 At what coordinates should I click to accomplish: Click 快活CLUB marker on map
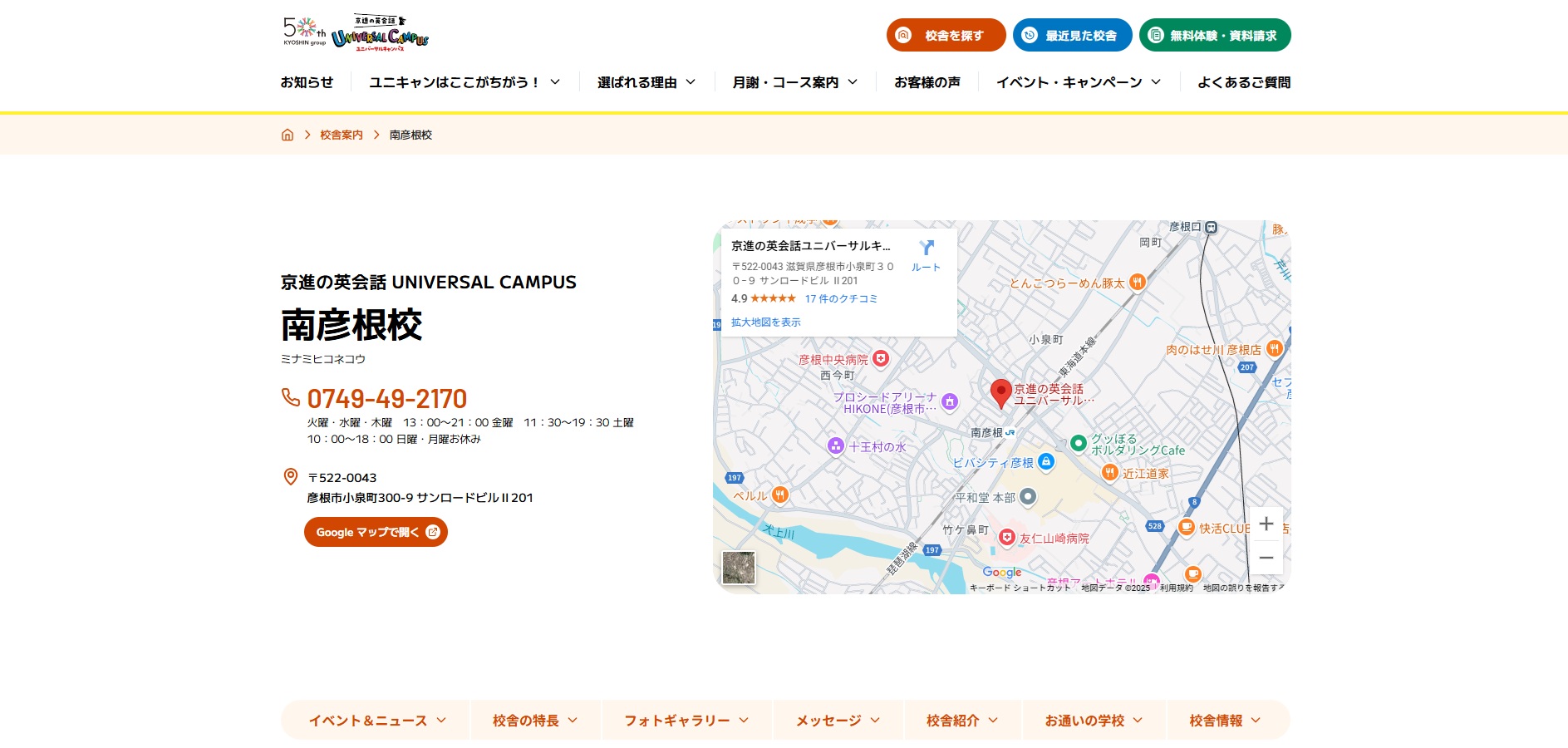point(1187,528)
